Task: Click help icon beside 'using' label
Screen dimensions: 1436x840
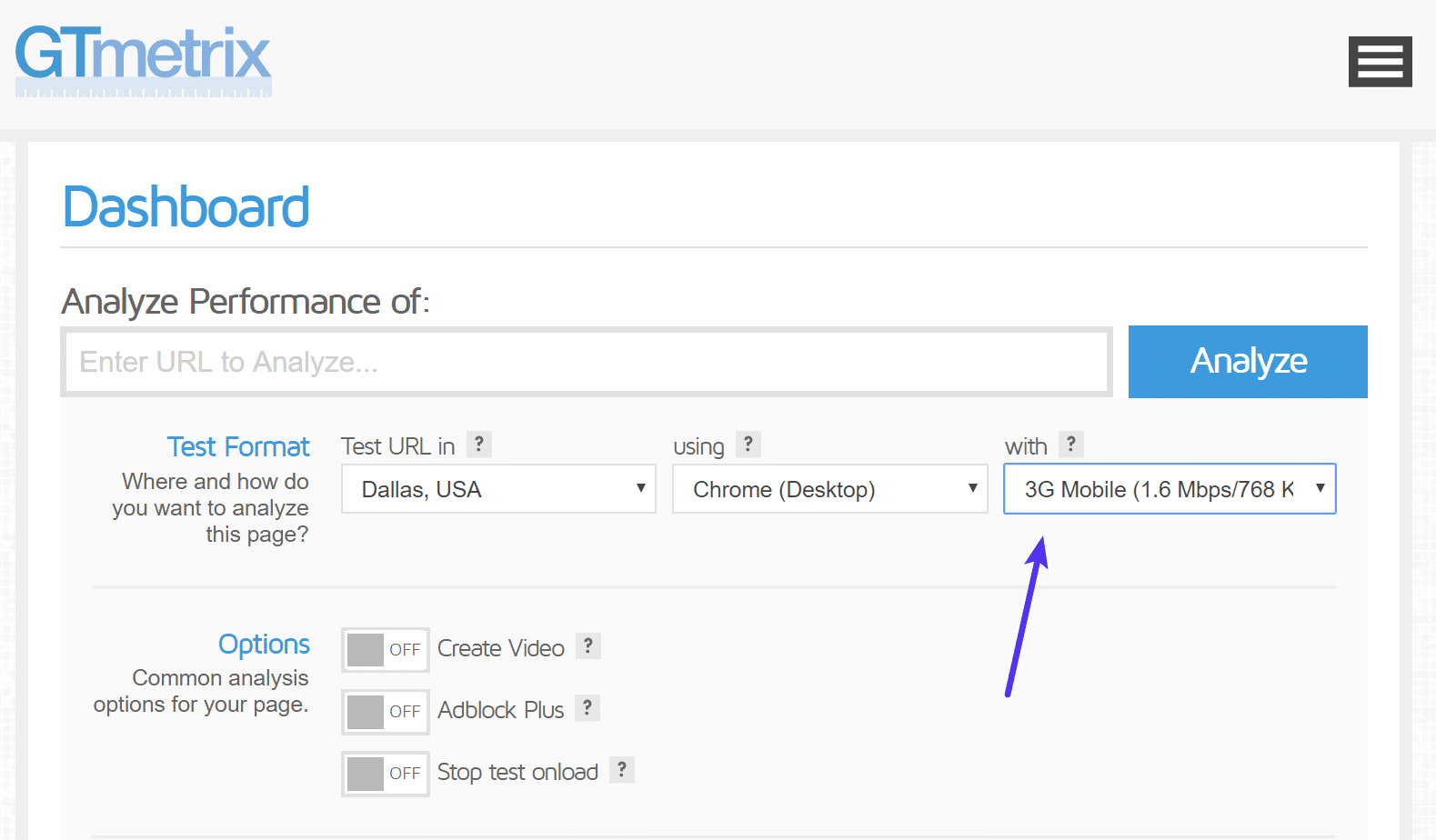Action: click(x=748, y=445)
